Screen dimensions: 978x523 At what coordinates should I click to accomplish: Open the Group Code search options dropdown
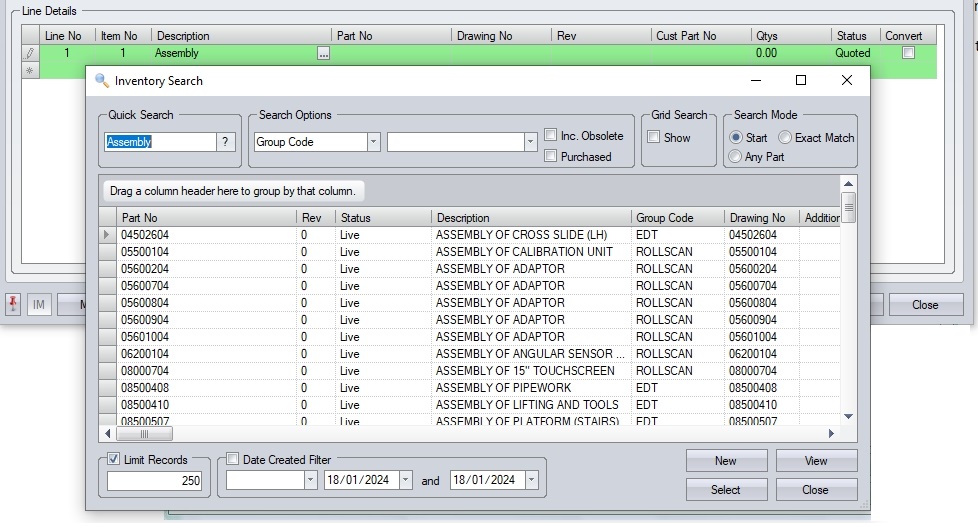point(373,142)
